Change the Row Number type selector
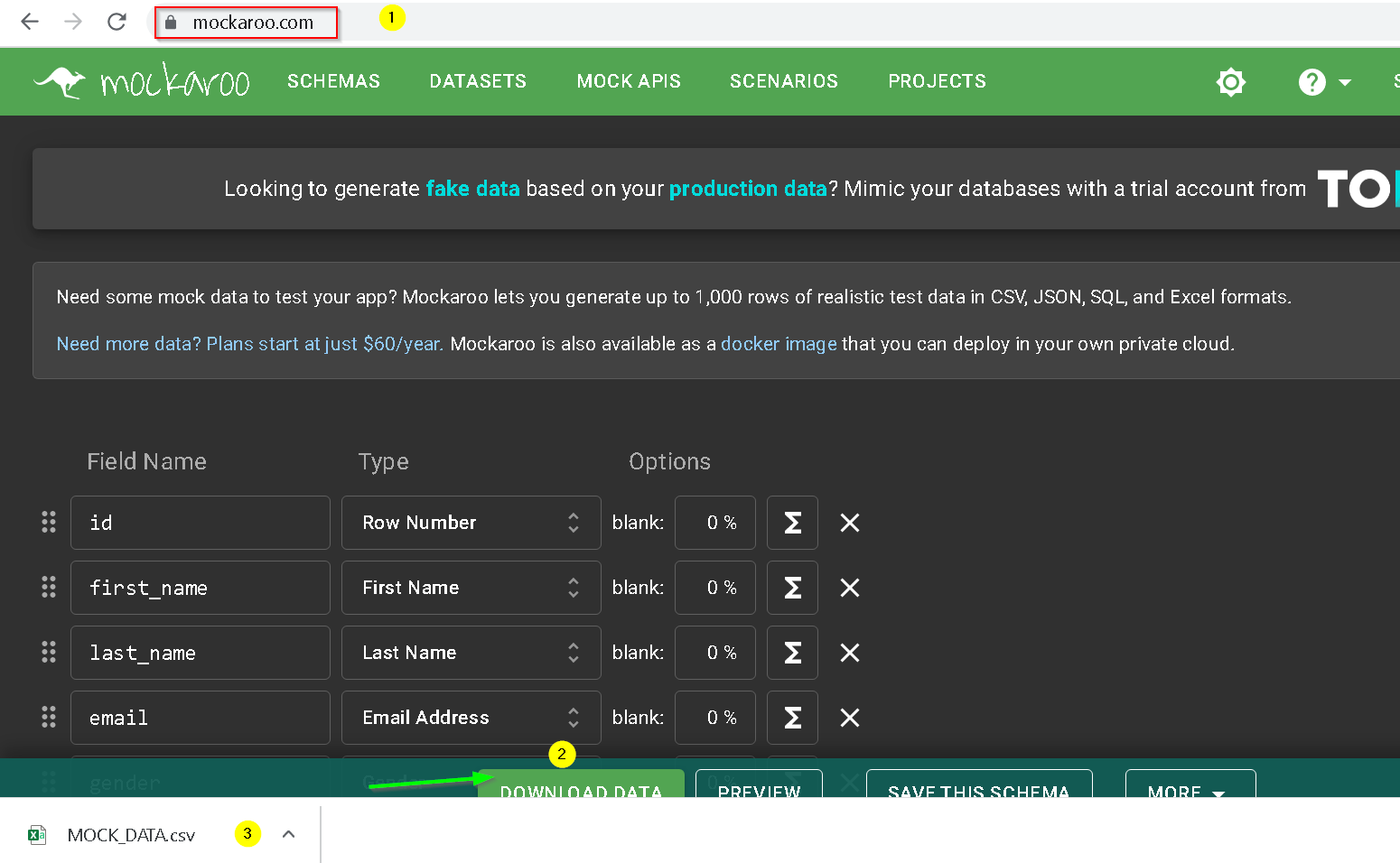The image size is (1400, 863). click(471, 523)
